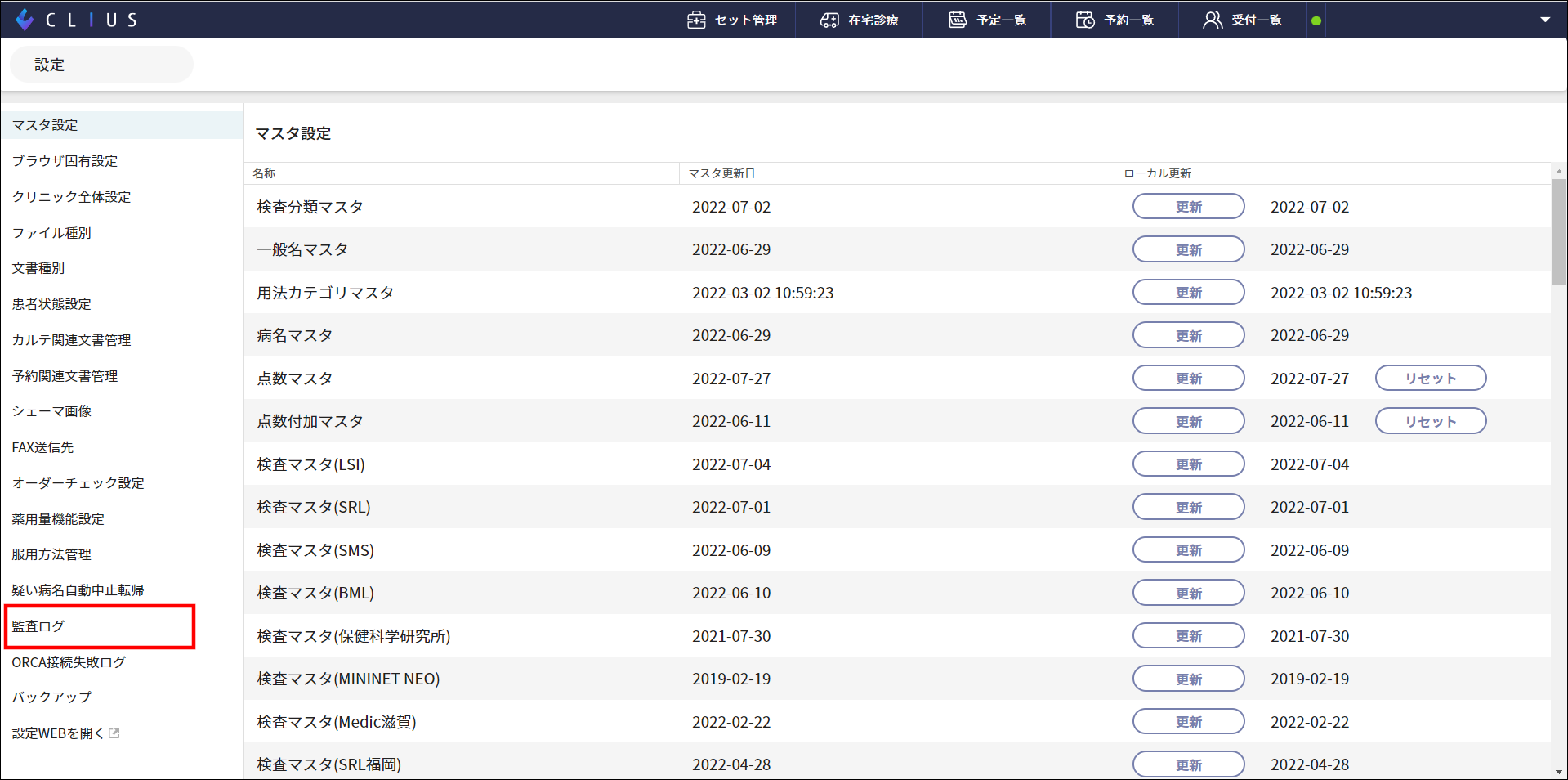1568x780 pixels.
Task: Click the green connection status indicator
Action: 1316,20
